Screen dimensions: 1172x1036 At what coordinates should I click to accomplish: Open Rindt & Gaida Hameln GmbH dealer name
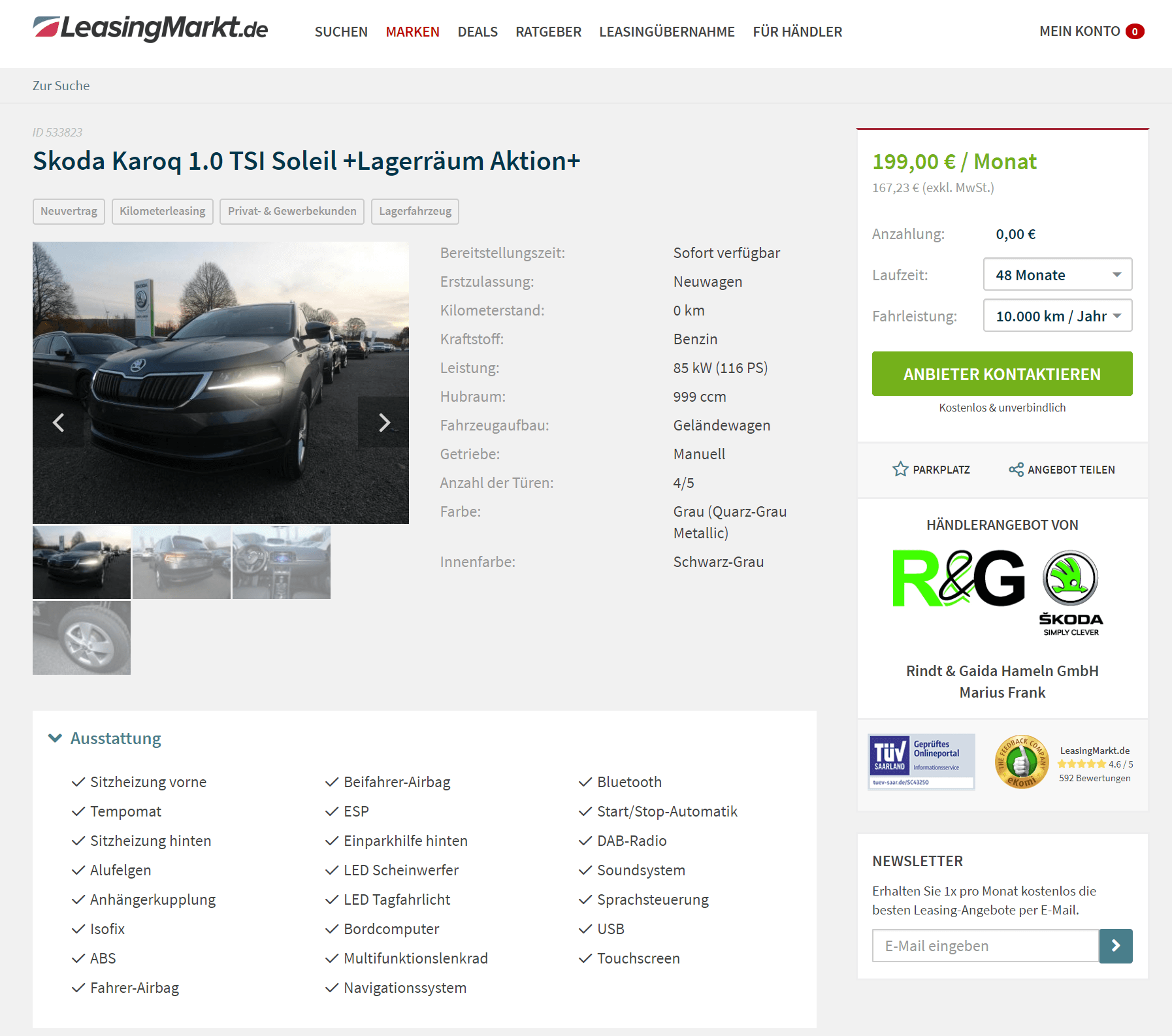tap(1002, 671)
